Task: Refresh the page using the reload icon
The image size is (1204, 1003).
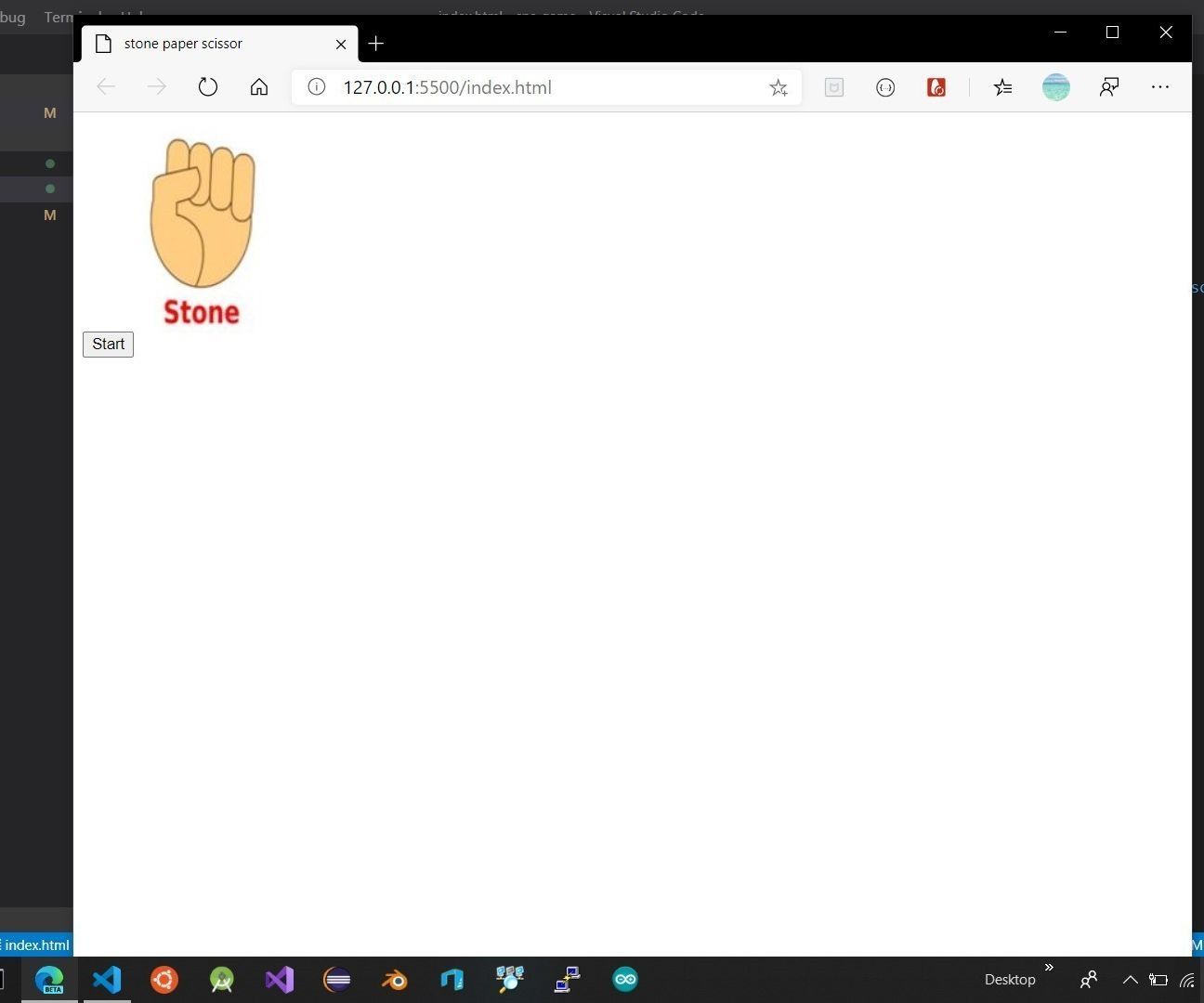Action: click(x=207, y=86)
